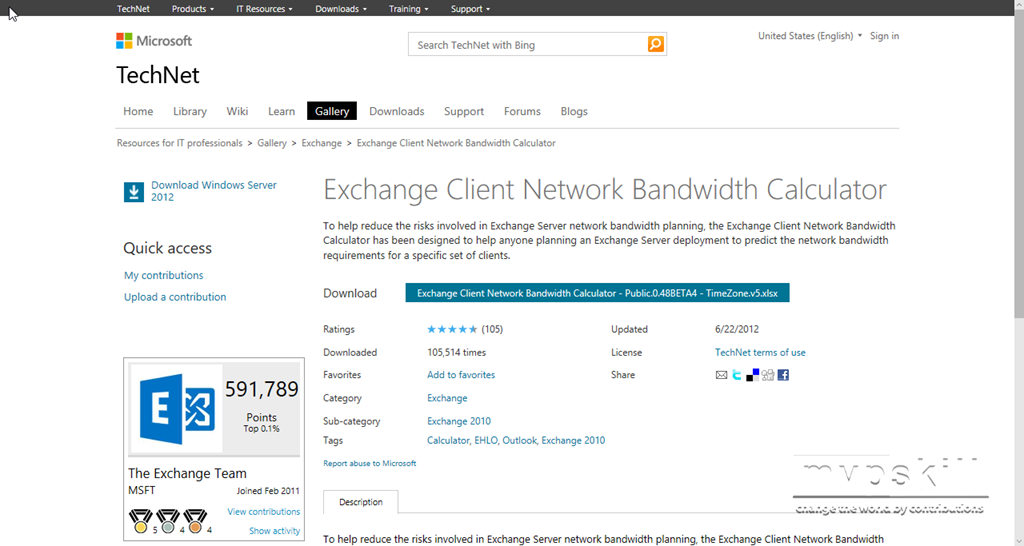The image size is (1024, 546).
Task: Go to the Home tab
Action: point(138,111)
